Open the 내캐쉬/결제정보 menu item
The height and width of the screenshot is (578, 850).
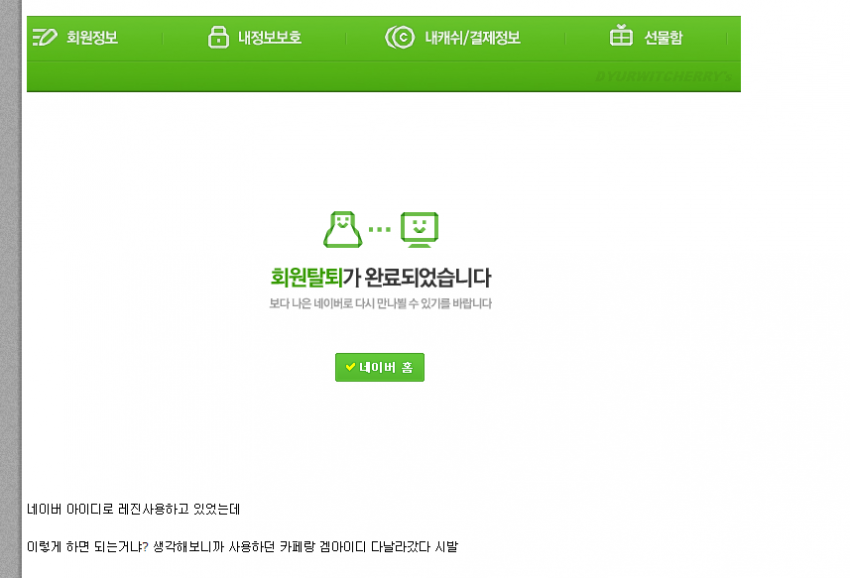472,37
